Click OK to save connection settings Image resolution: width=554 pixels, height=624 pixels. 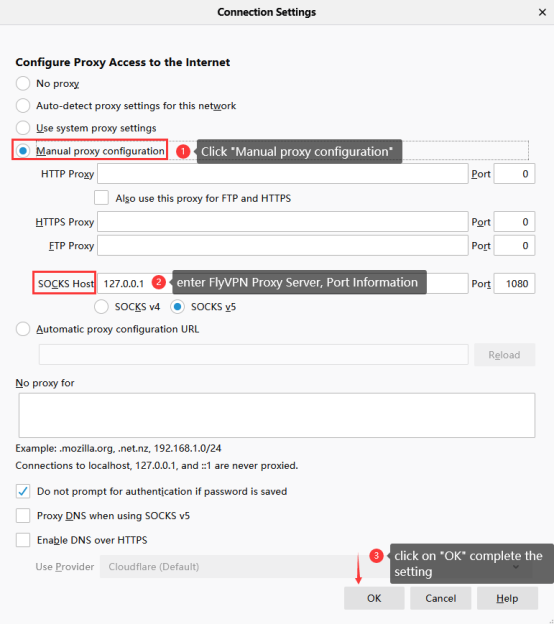(374, 598)
